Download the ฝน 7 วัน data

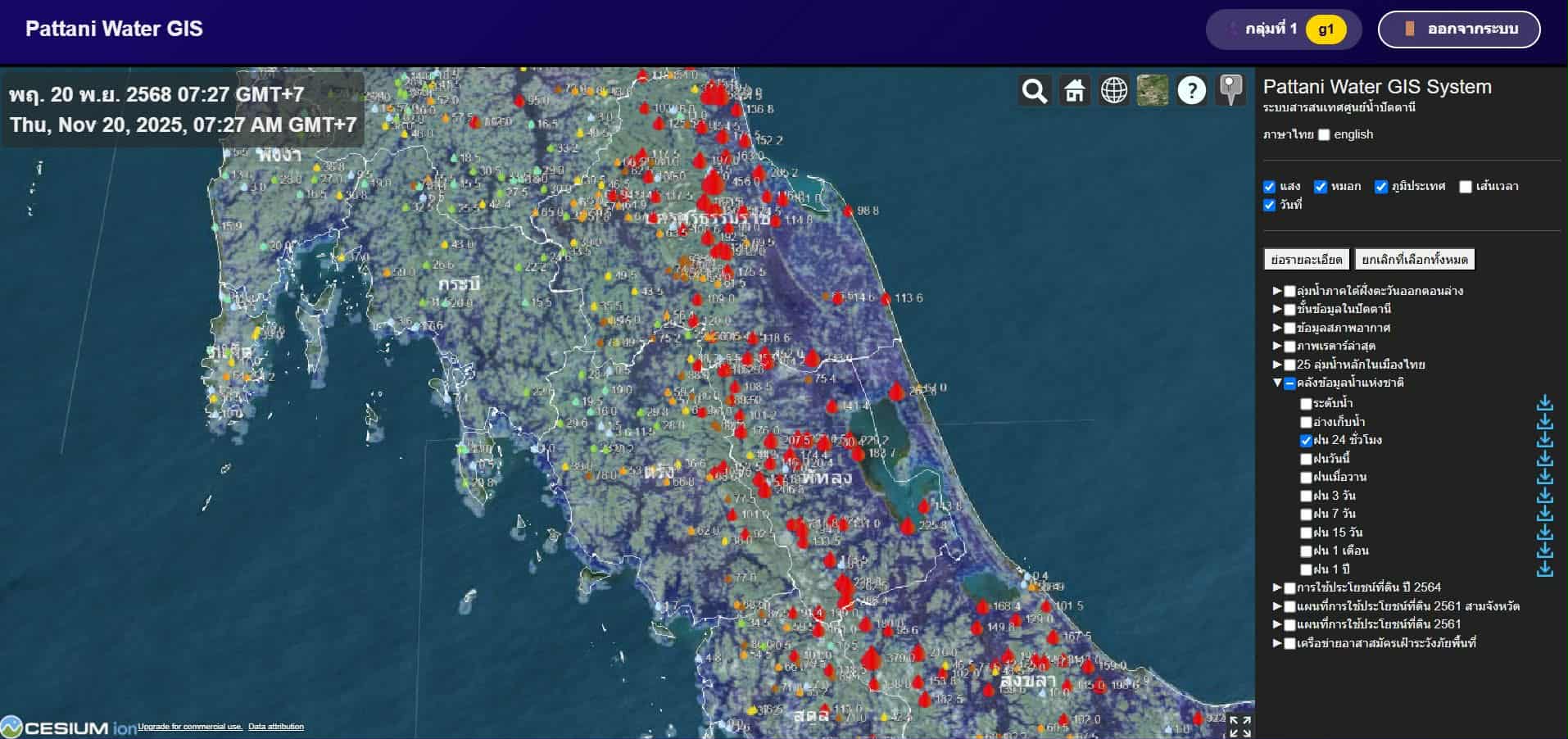(1545, 514)
